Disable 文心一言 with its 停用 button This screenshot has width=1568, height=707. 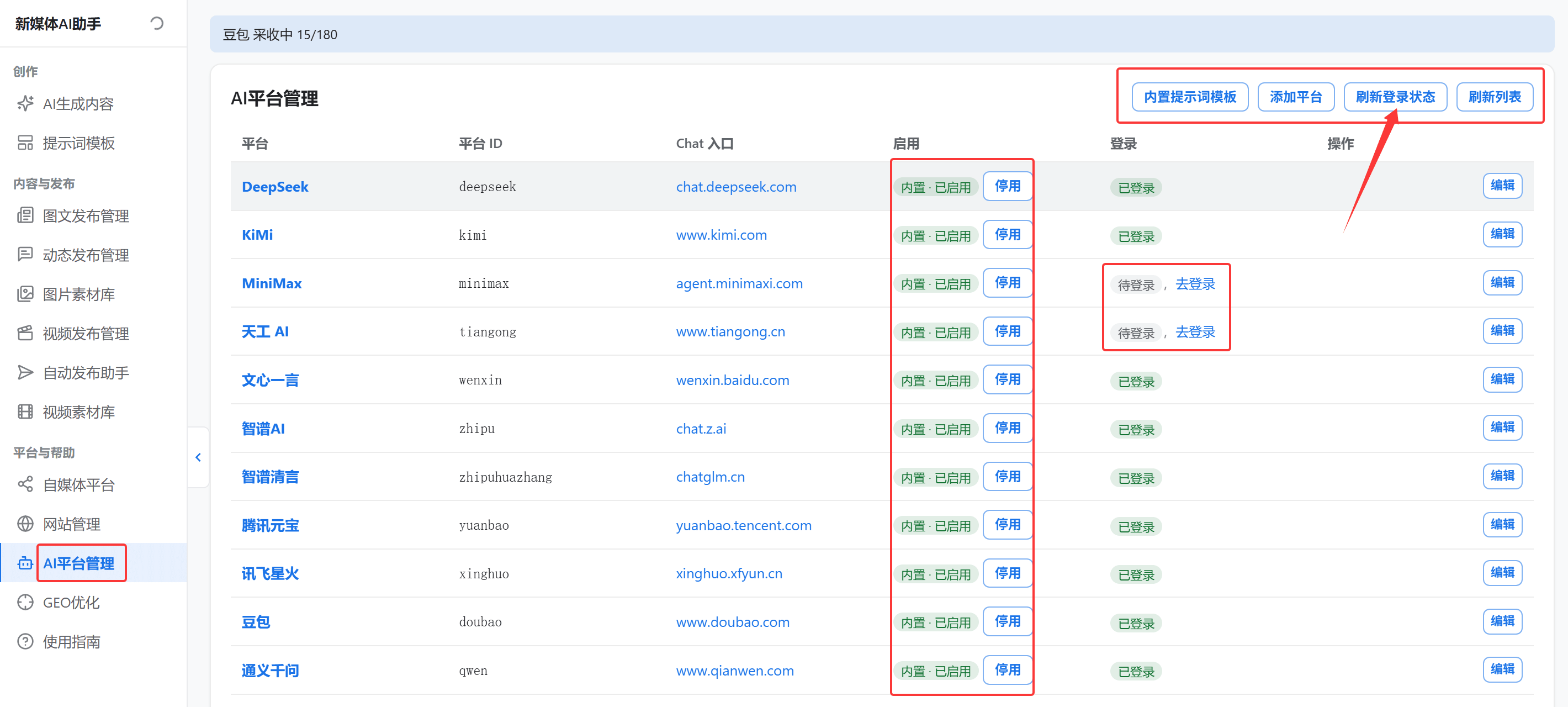1008,380
